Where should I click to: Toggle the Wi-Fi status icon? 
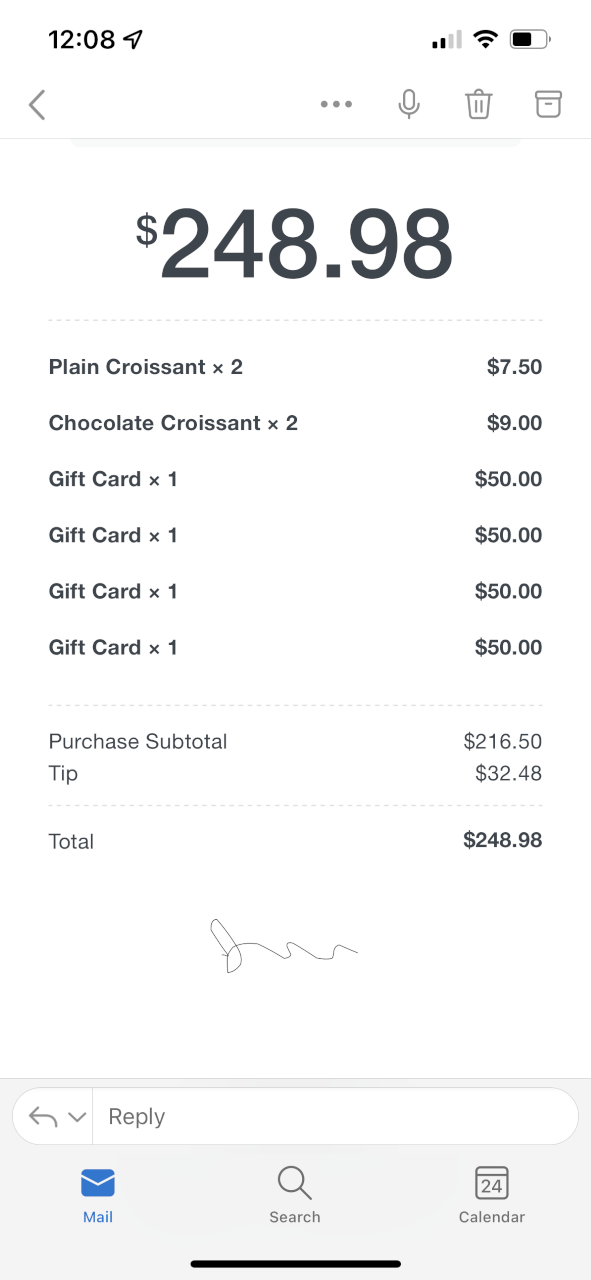(x=486, y=38)
